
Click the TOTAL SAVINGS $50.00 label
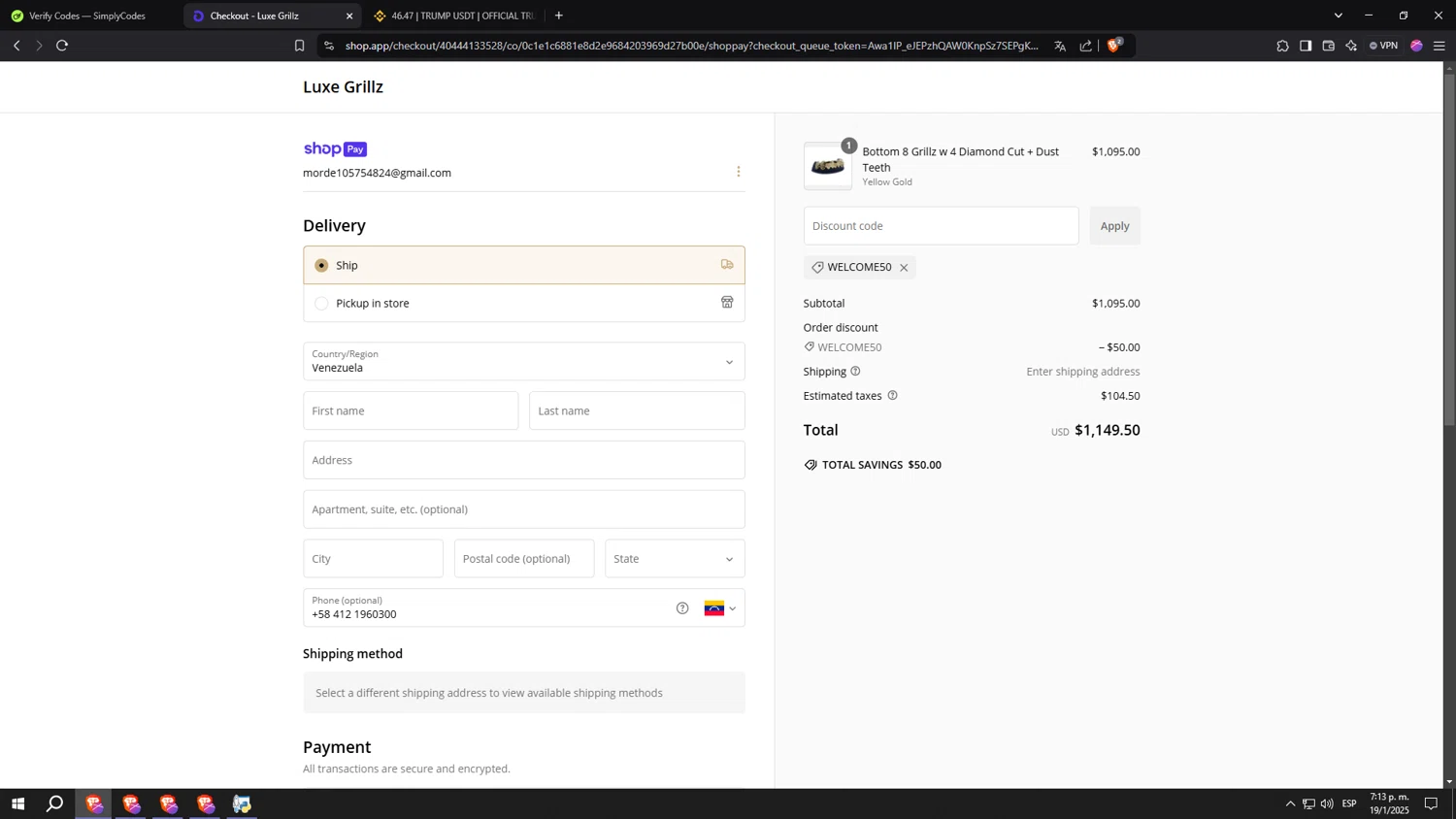tap(881, 465)
